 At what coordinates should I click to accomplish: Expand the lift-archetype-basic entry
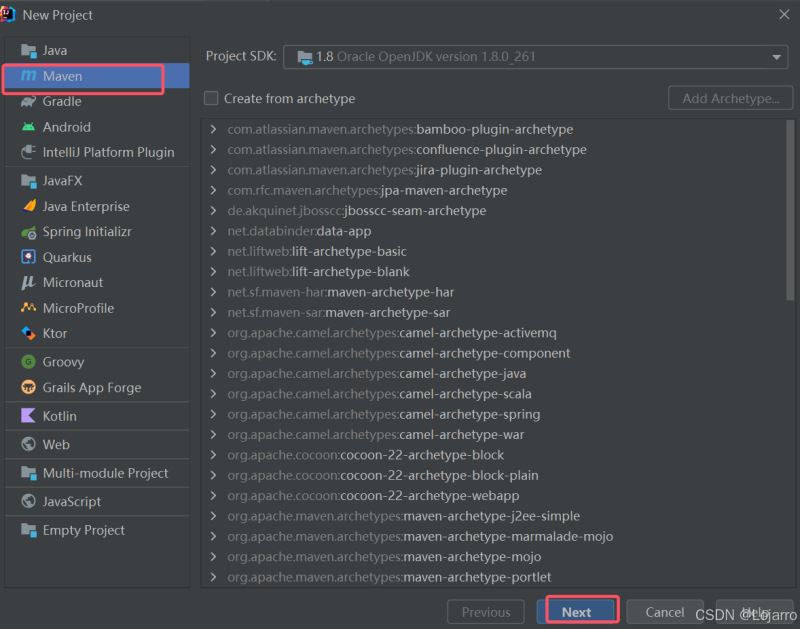[x=213, y=251]
